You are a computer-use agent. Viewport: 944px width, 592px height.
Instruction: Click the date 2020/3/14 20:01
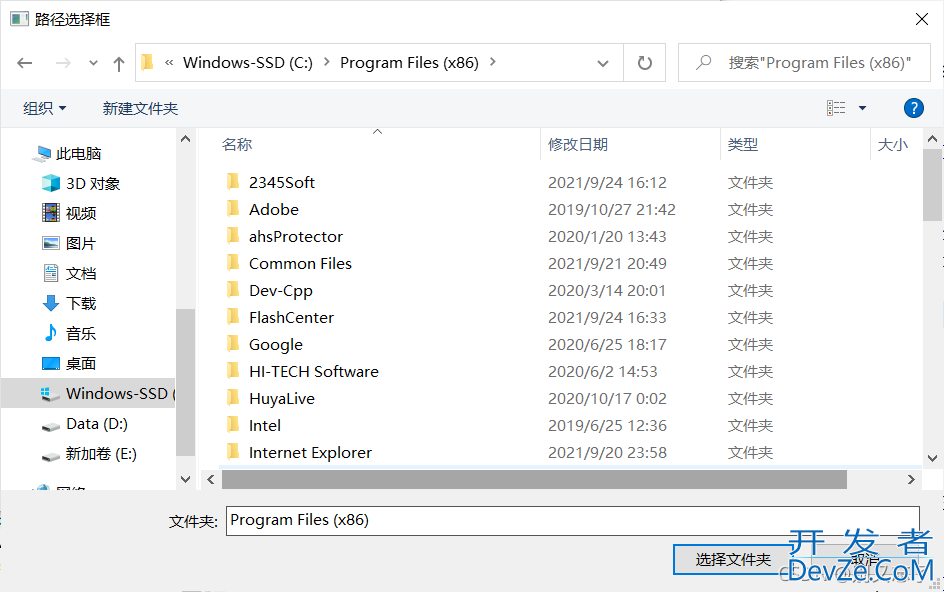(607, 290)
